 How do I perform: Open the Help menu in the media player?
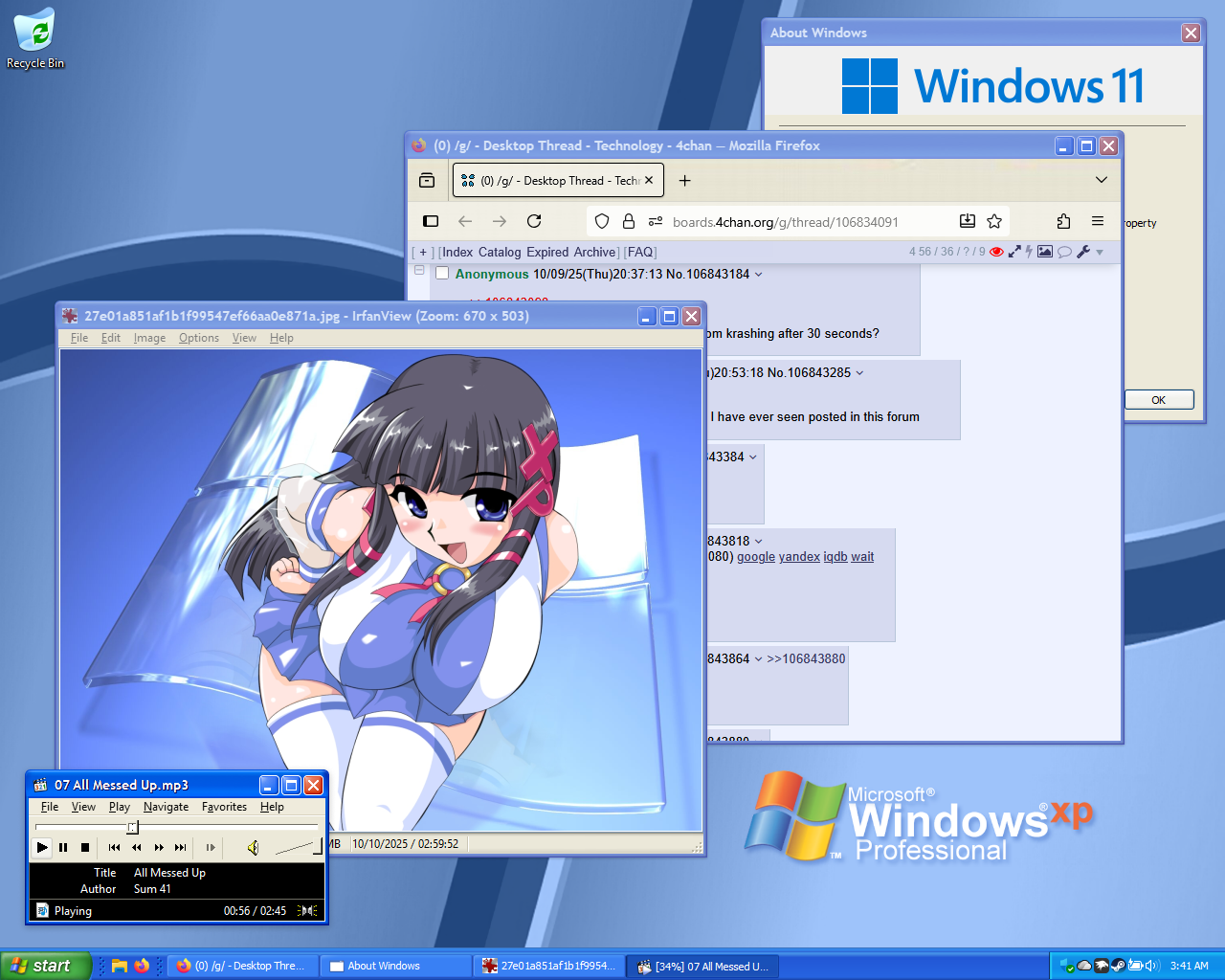tap(272, 807)
